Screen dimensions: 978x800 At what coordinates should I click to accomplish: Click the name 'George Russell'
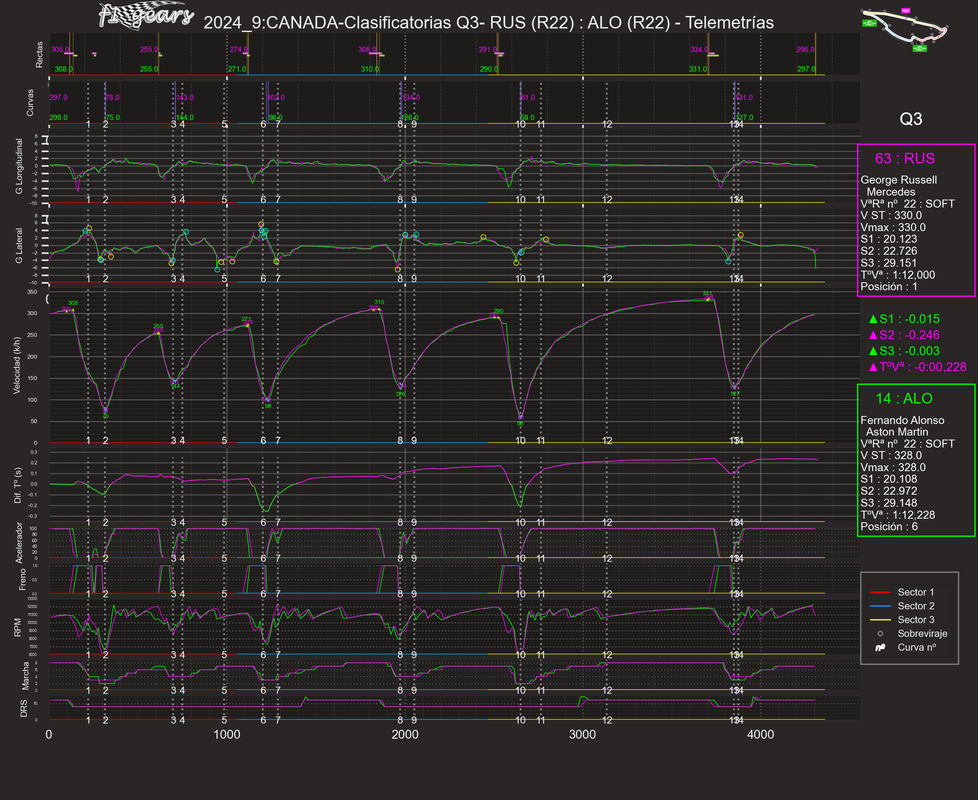click(898, 180)
